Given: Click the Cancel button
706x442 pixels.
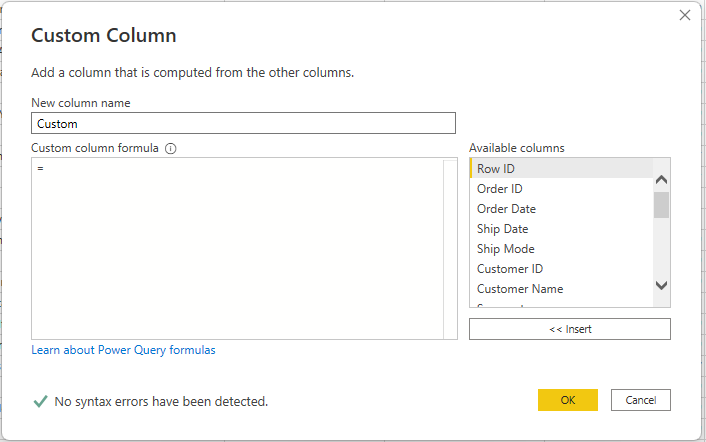Looking at the screenshot, I should click(x=640, y=400).
